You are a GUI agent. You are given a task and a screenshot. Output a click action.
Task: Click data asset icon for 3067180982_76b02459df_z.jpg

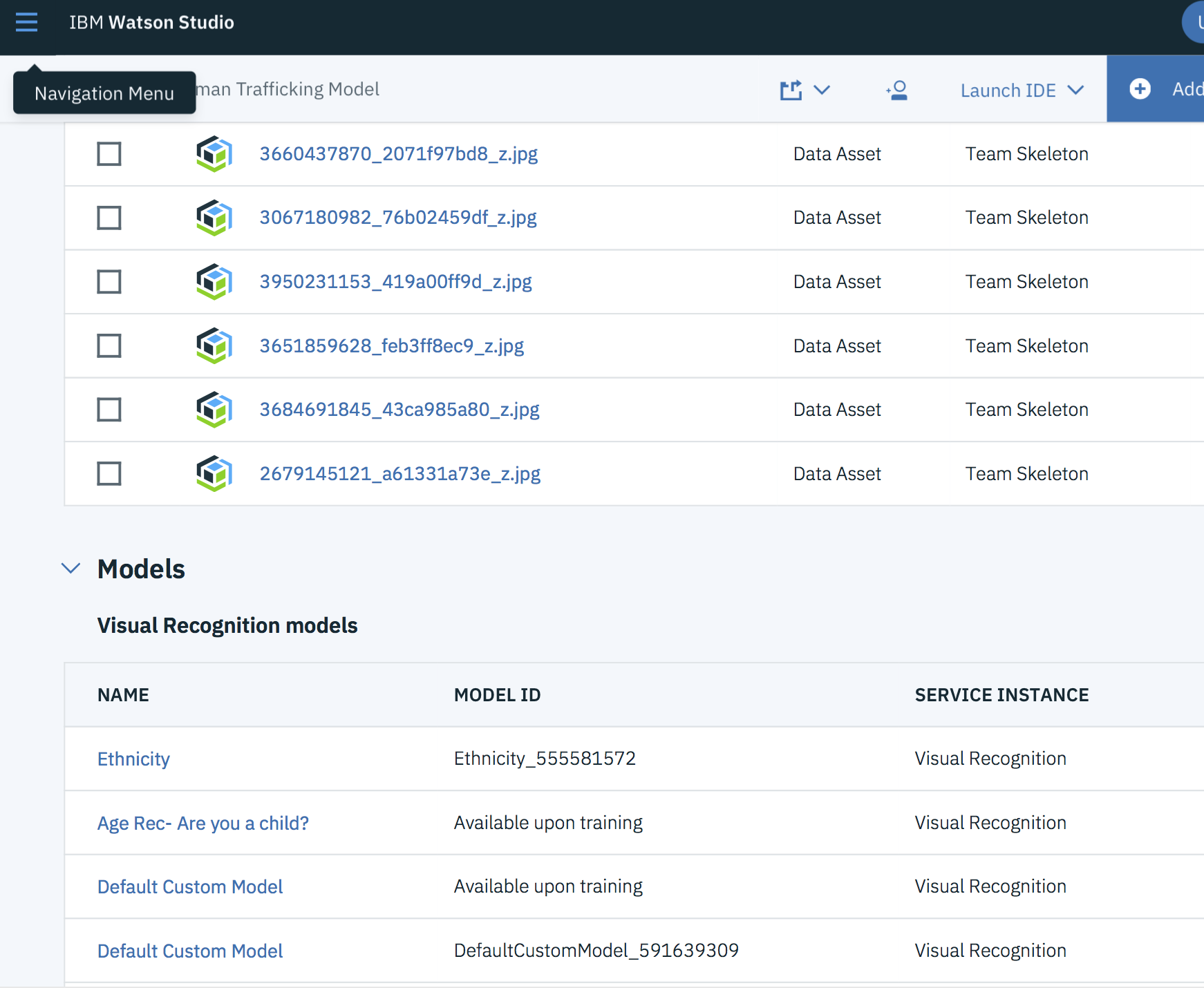[x=214, y=218]
